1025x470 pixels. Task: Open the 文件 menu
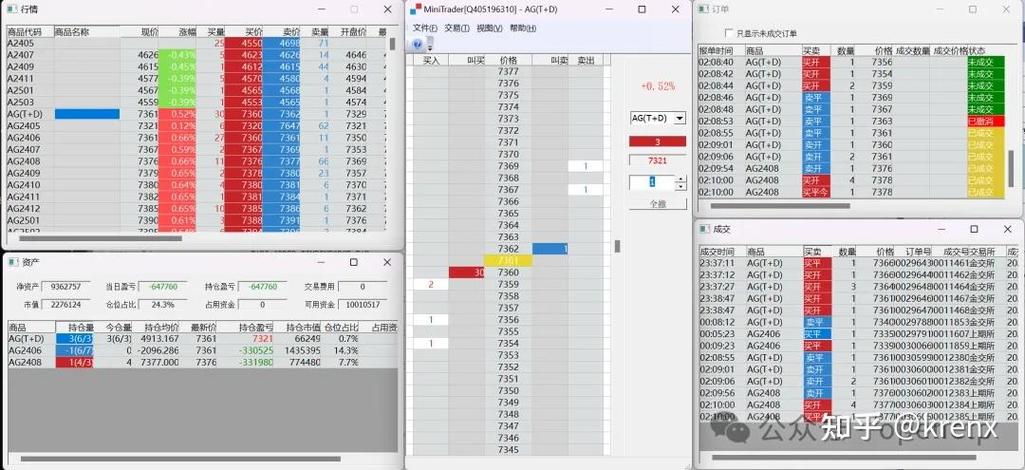425,28
